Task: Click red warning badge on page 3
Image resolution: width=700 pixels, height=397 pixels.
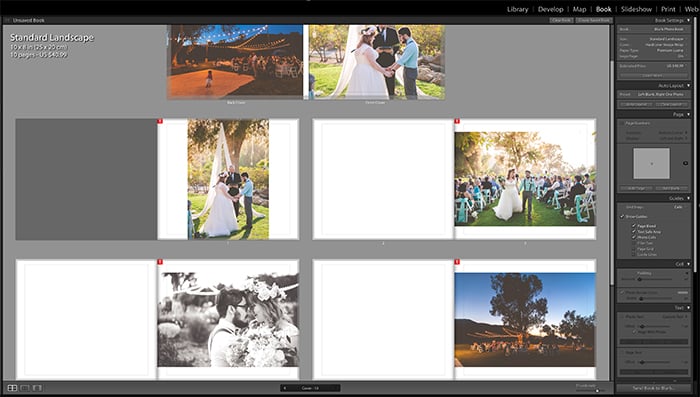Action: pos(457,121)
